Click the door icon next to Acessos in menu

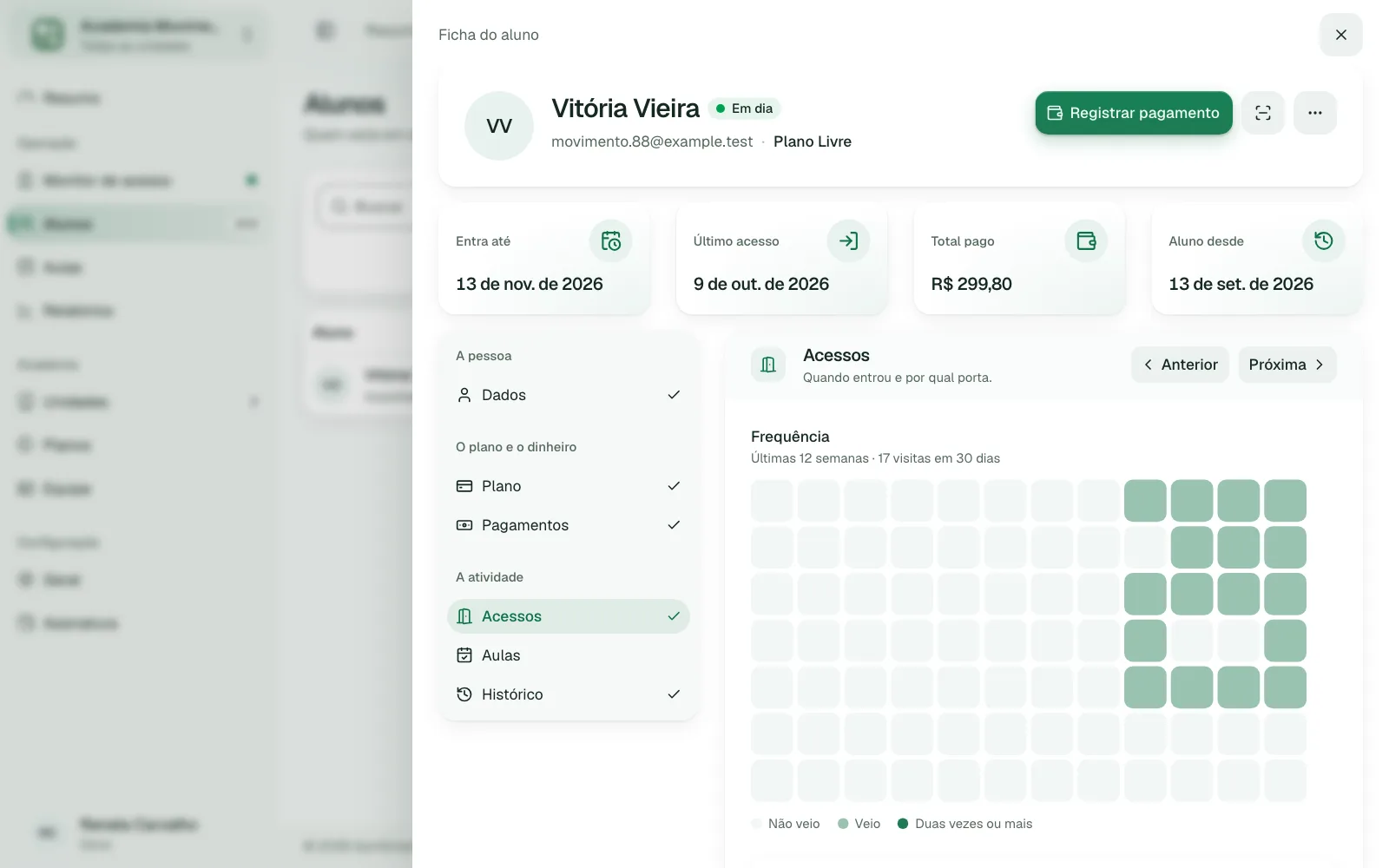(464, 616)
